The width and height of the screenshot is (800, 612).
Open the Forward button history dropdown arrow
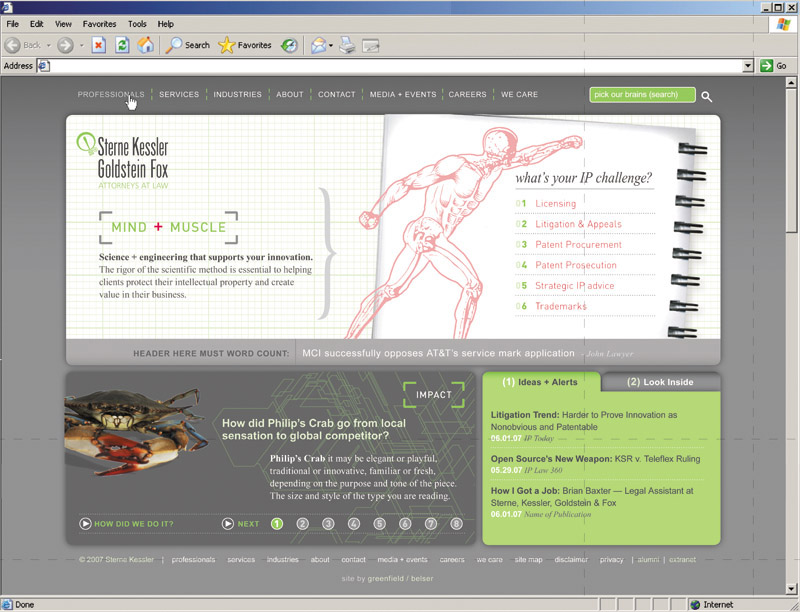[82, 45]
